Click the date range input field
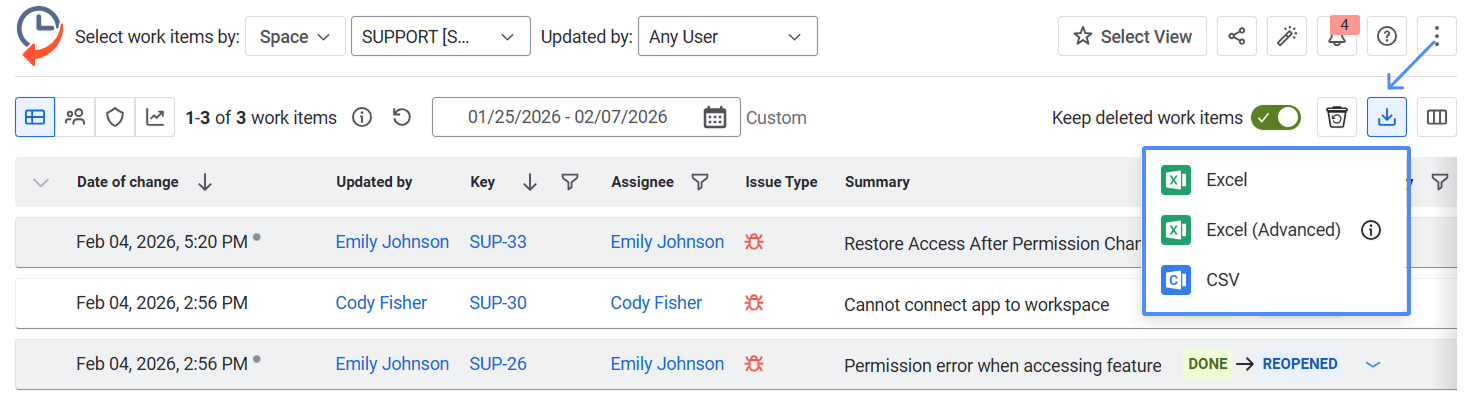This screenshot has height=405, width=1466. click(586, 117)
